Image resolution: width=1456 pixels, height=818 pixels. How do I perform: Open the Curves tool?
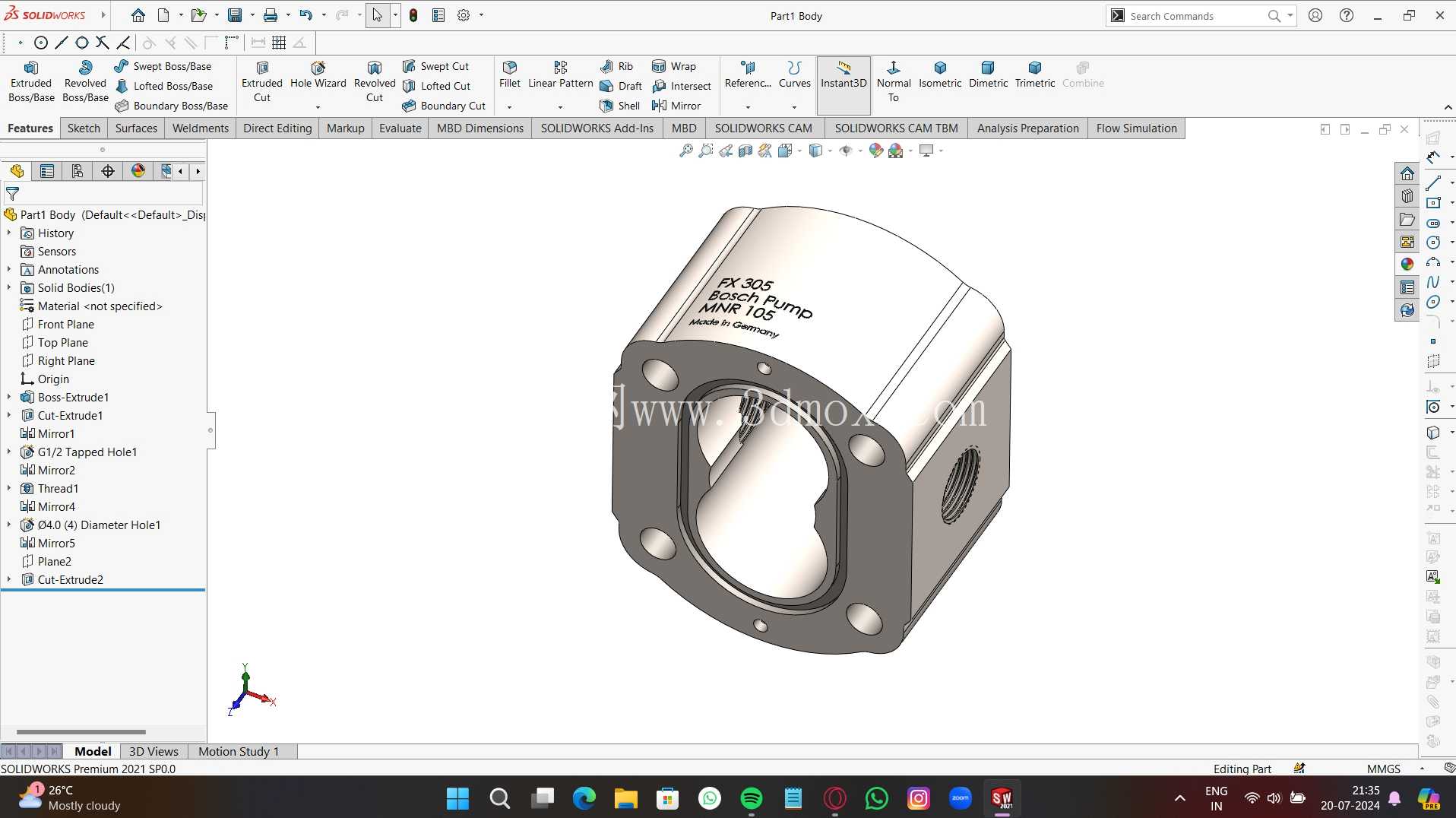pyautogui.click(x=794, y=75)
